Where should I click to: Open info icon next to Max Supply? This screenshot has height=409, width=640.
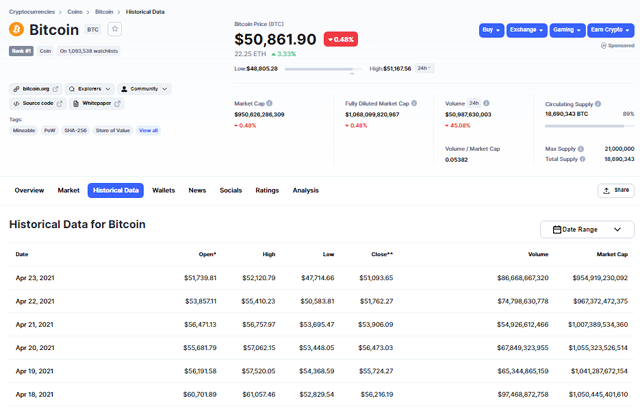581,149
